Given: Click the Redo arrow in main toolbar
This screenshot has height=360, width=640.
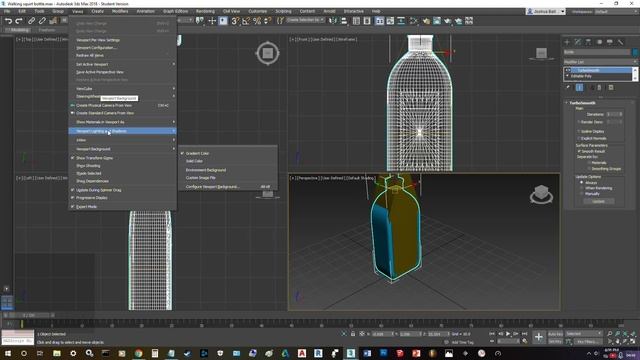Looking at the screenshot, I should [19, 21].
